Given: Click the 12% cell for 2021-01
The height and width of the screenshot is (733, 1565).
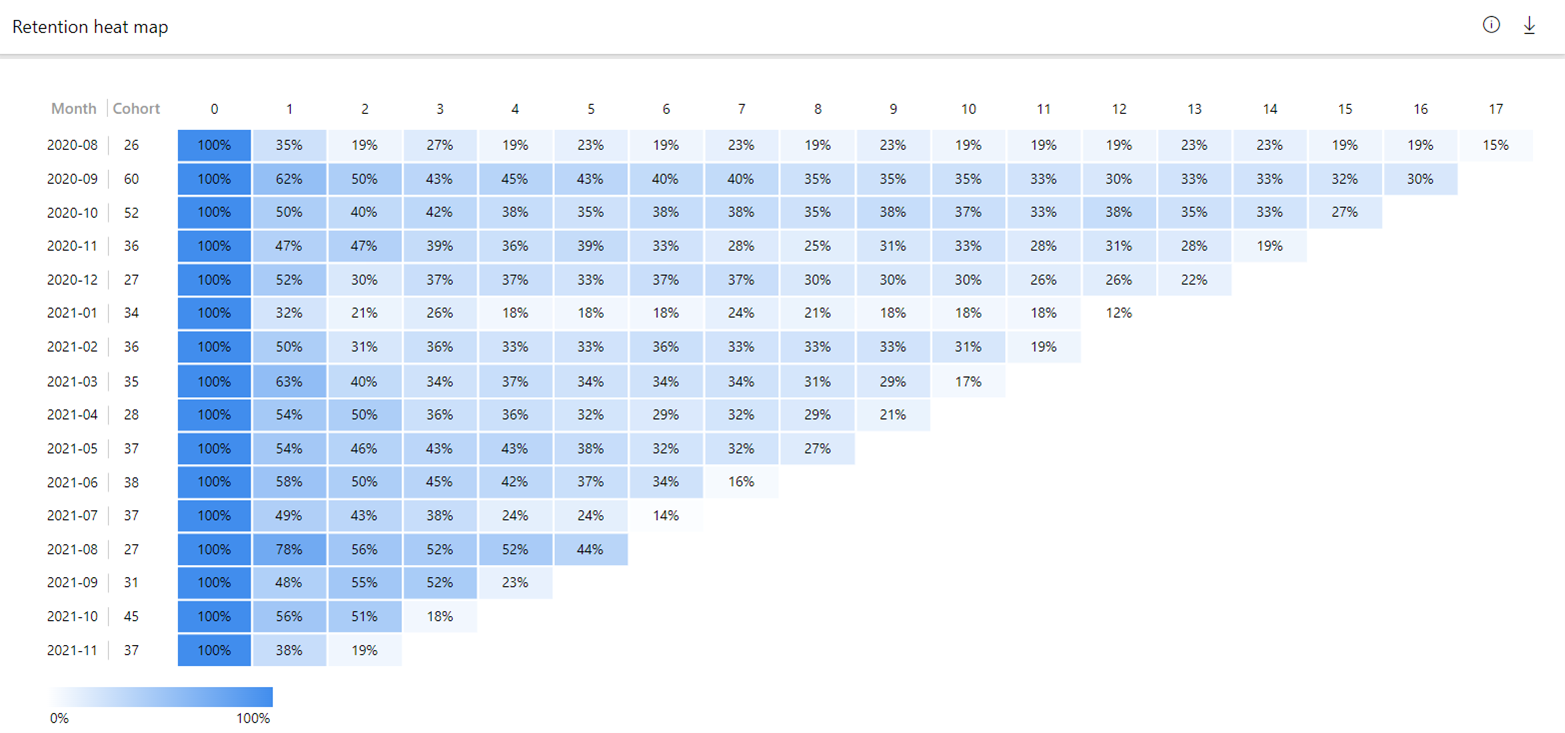Looking at the screenshot, I should pos(1119,313).
